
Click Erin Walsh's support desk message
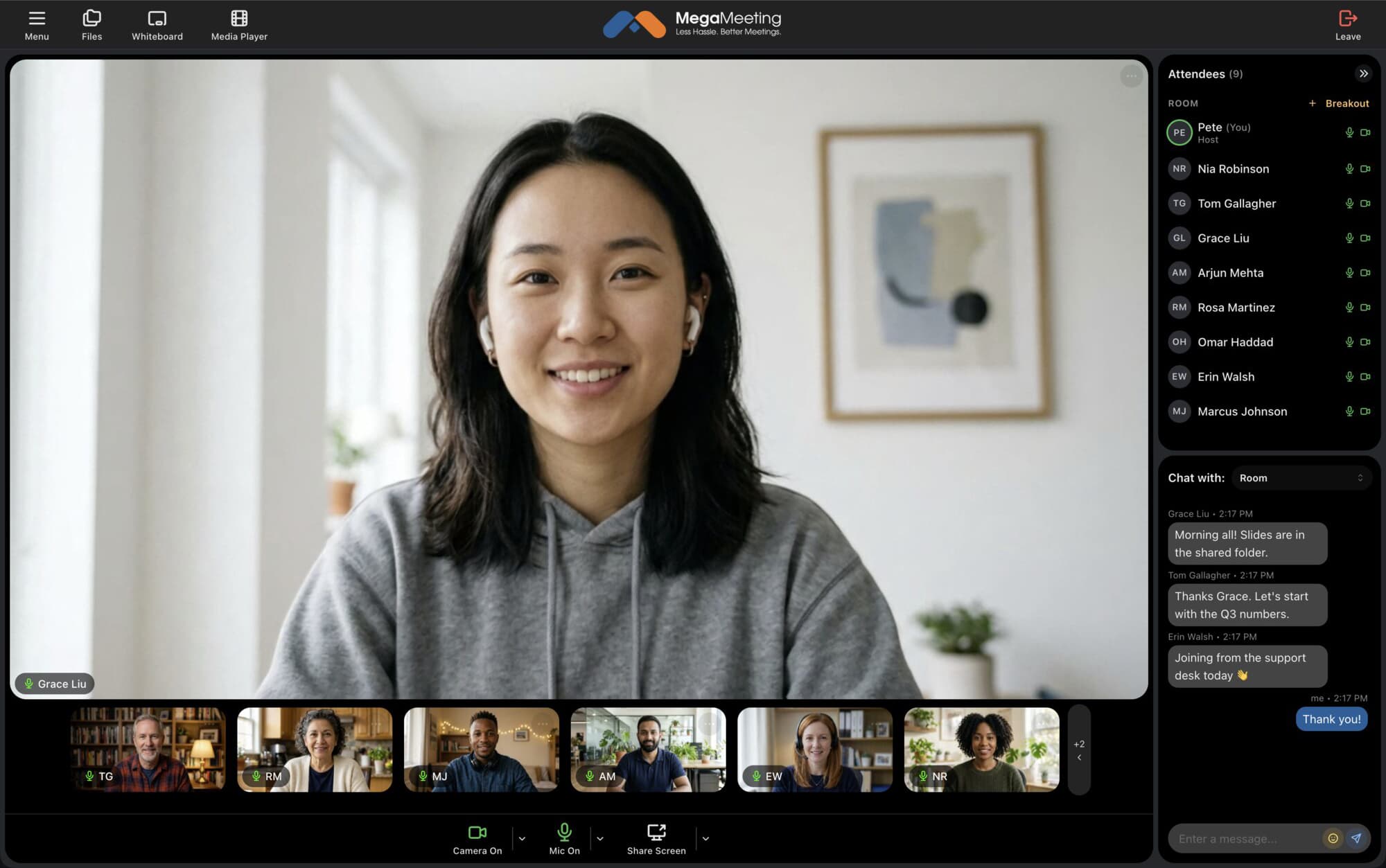pyautogui.click(x=1247, y=666)
